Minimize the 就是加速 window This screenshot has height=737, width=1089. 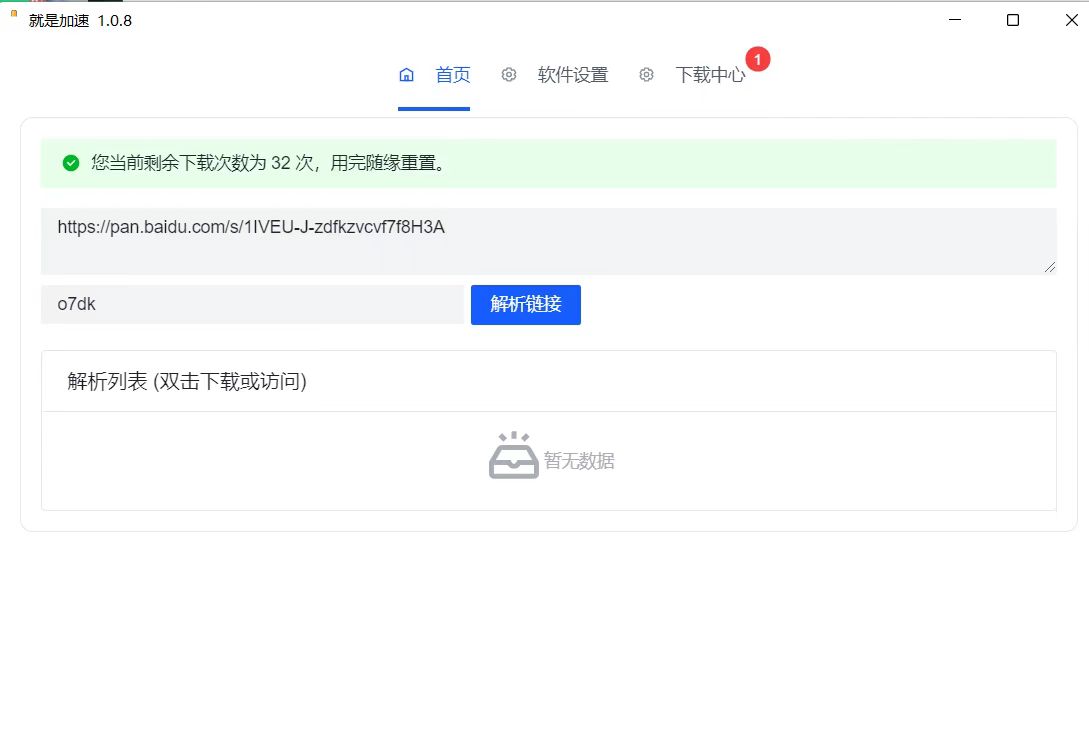coord(955,20)
